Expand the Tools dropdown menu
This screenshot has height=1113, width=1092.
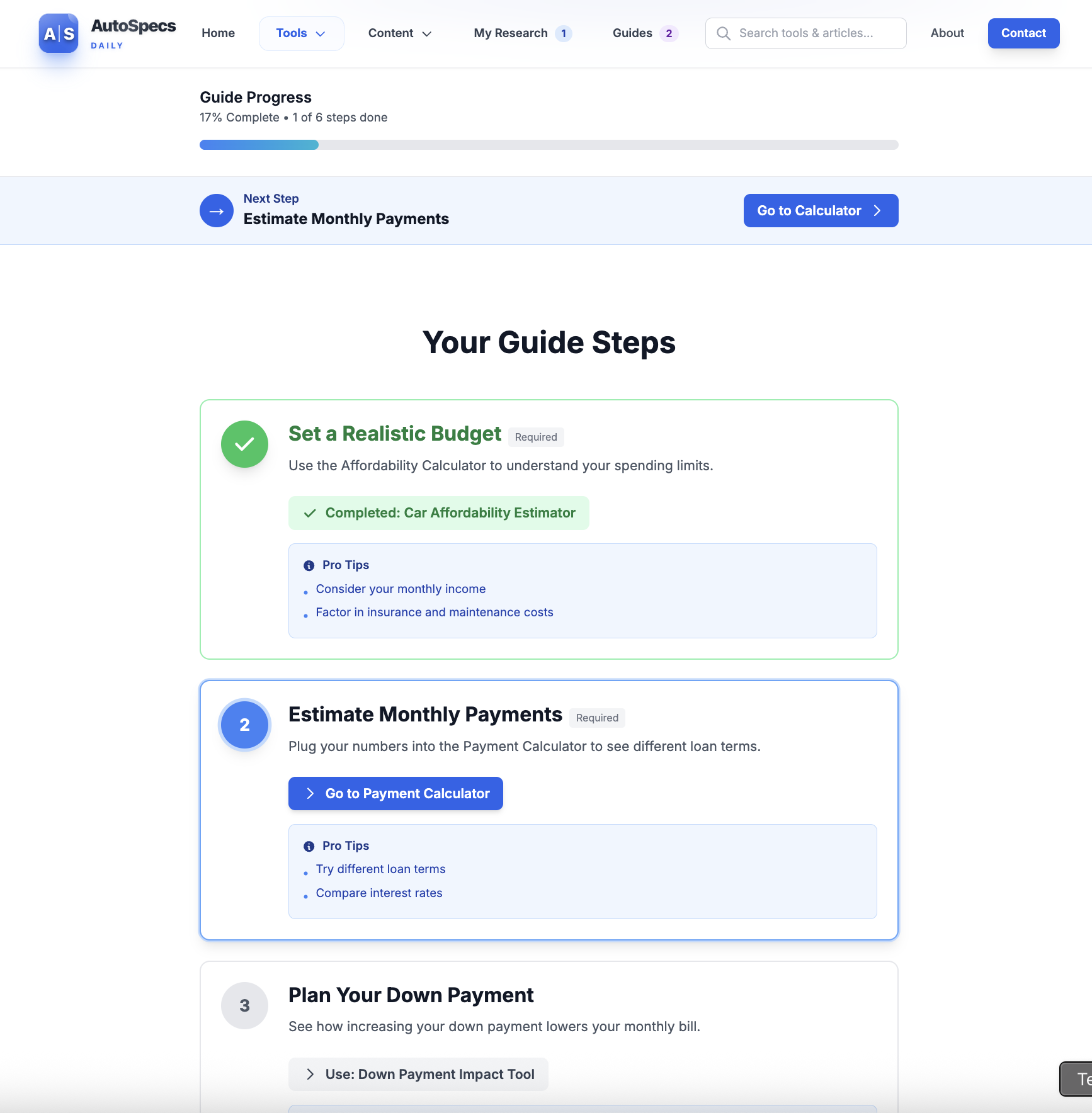(301, 33)
